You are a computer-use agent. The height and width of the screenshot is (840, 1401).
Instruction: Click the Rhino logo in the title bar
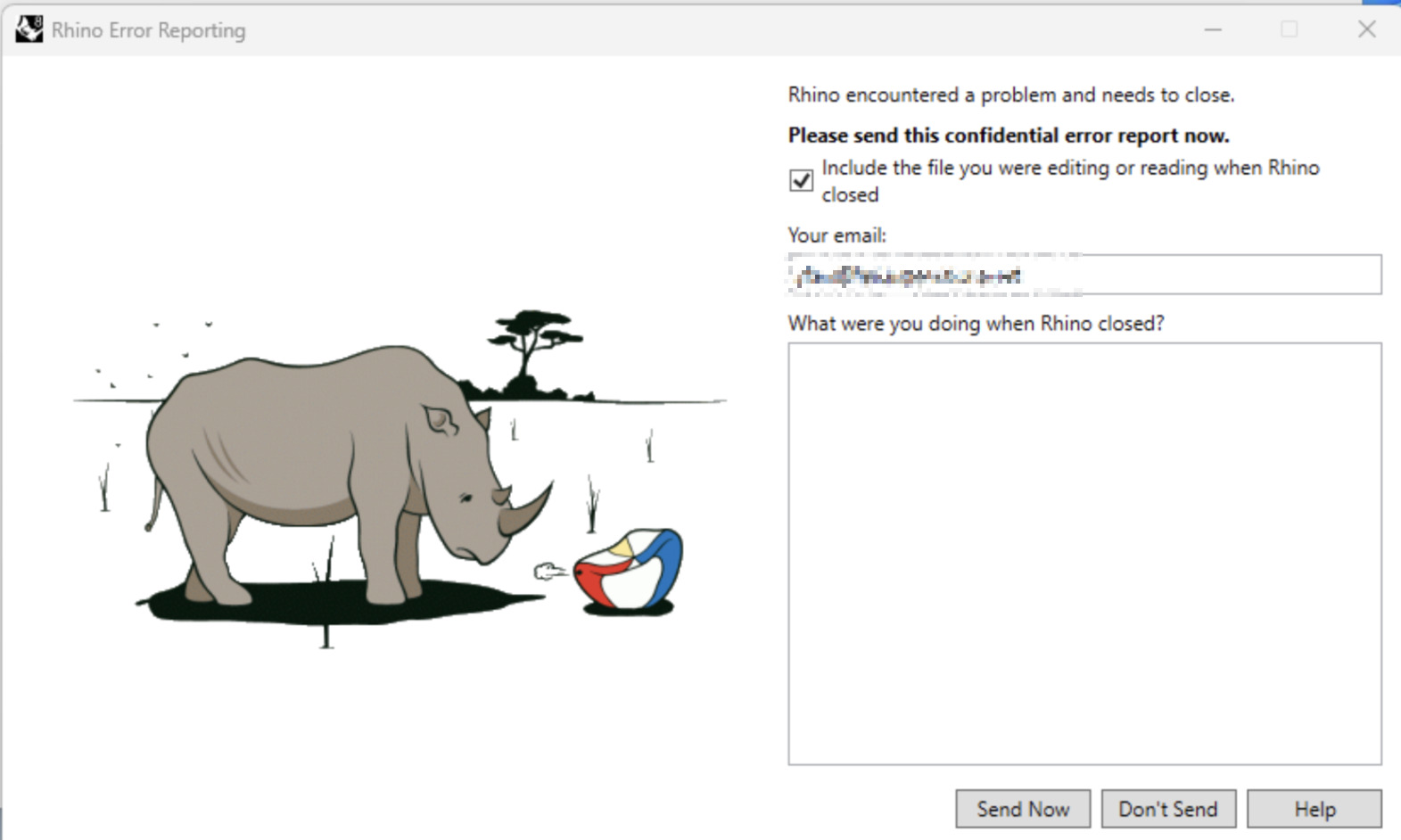[29, 29]
